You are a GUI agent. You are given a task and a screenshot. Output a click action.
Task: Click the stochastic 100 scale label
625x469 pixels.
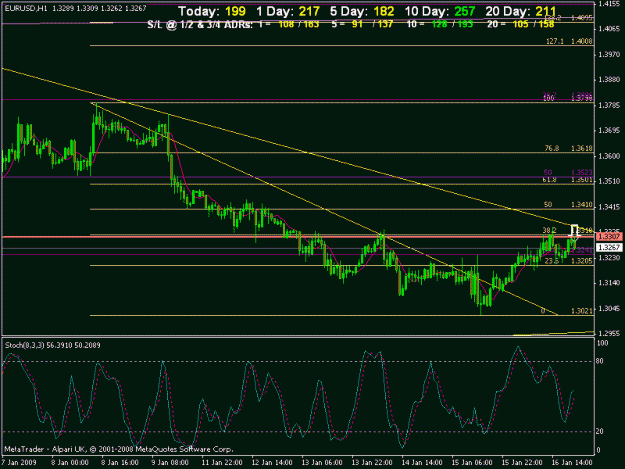click(x=603, y=343)
